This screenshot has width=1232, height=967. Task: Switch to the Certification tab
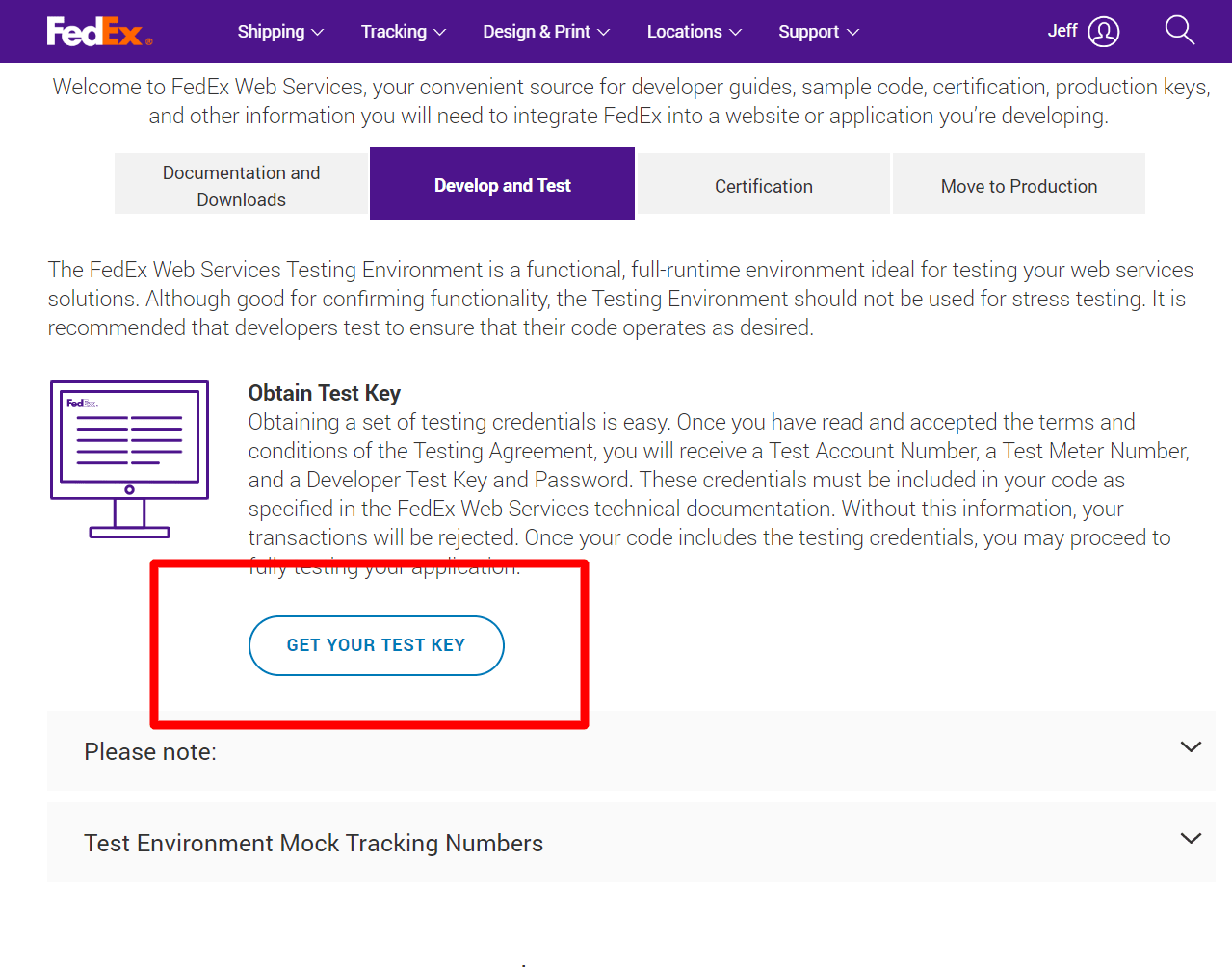pyautogui.click(x=763, y=185)
